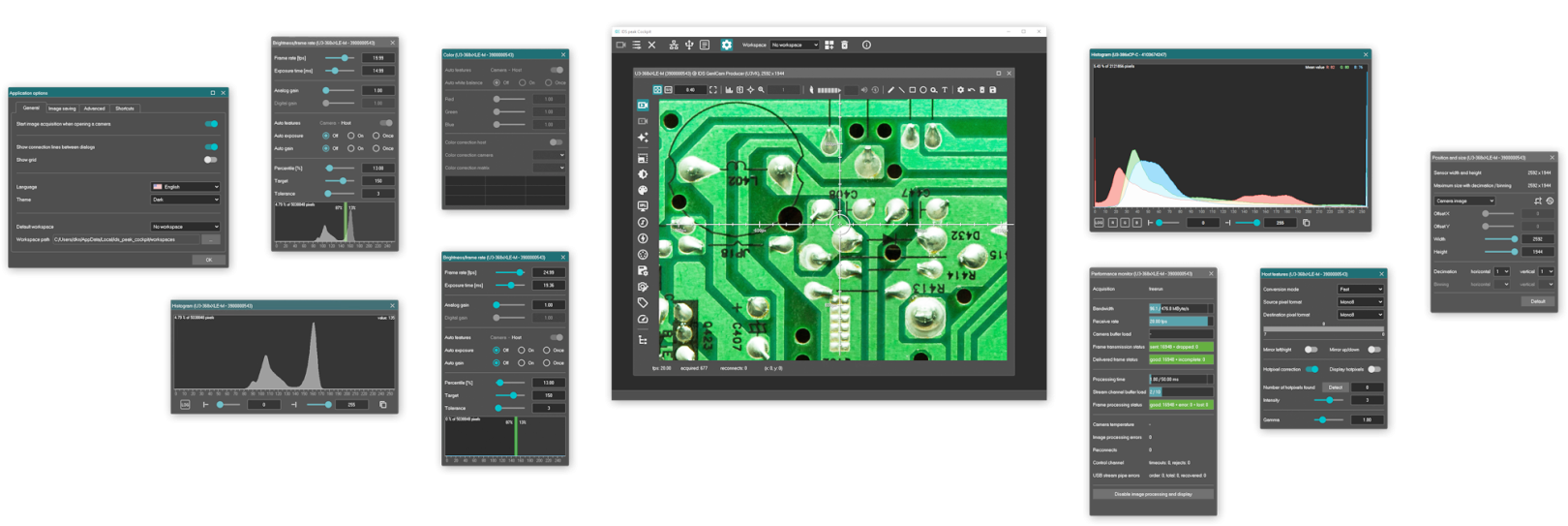Open the camera manager icon in main toolbar
Screen dimensions: 1568x526
620,45
